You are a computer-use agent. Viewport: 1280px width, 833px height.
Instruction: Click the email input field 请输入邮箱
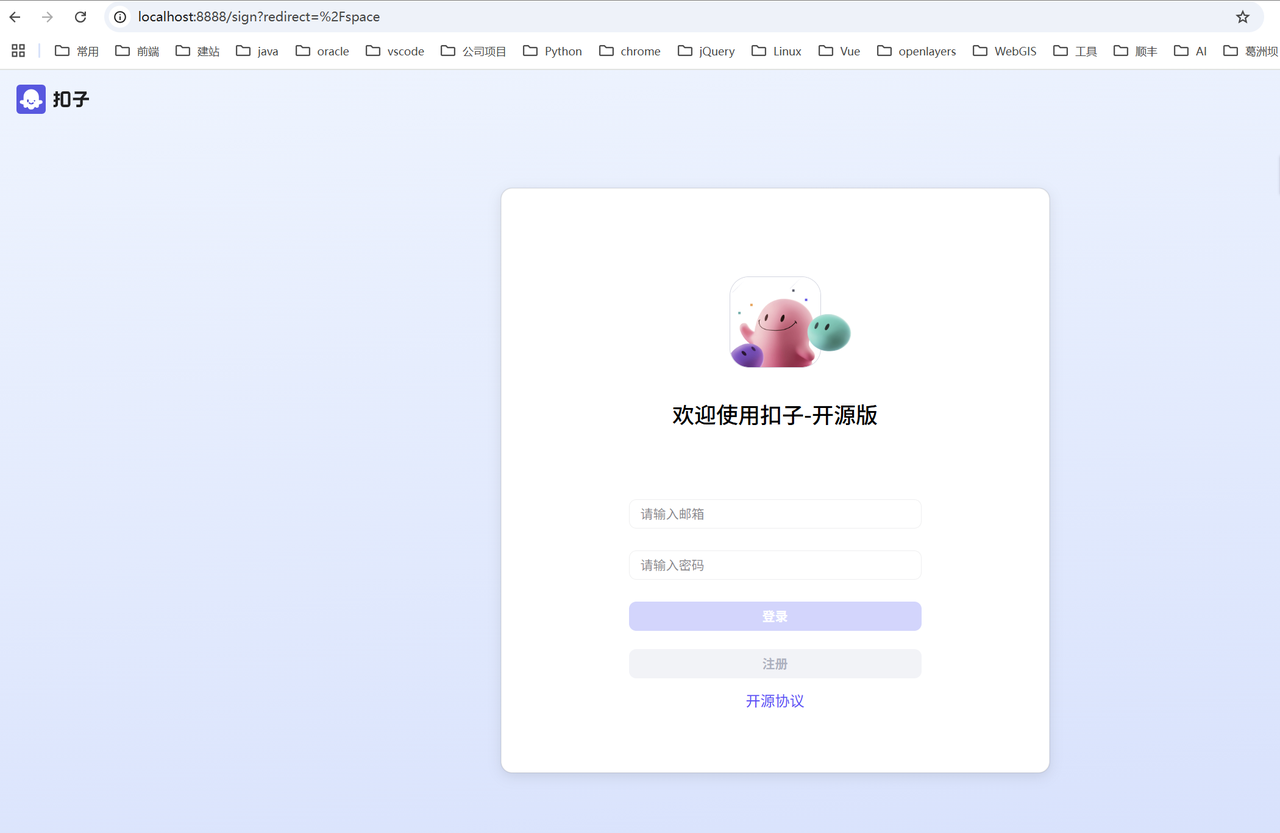click(775, 513)
